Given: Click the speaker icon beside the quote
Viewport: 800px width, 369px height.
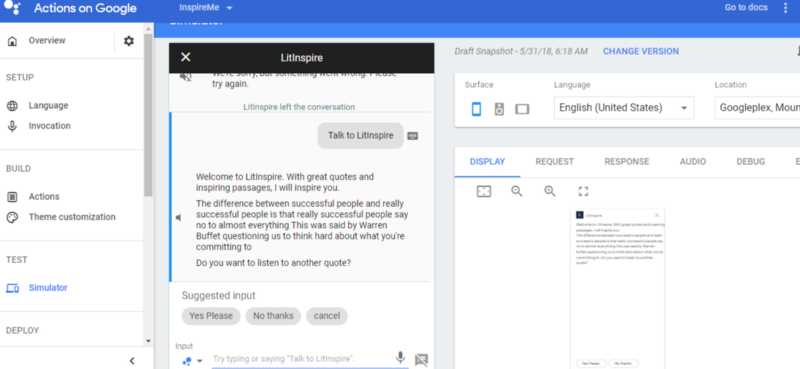Looking at the screenshot, I should (x=179, y=218).
